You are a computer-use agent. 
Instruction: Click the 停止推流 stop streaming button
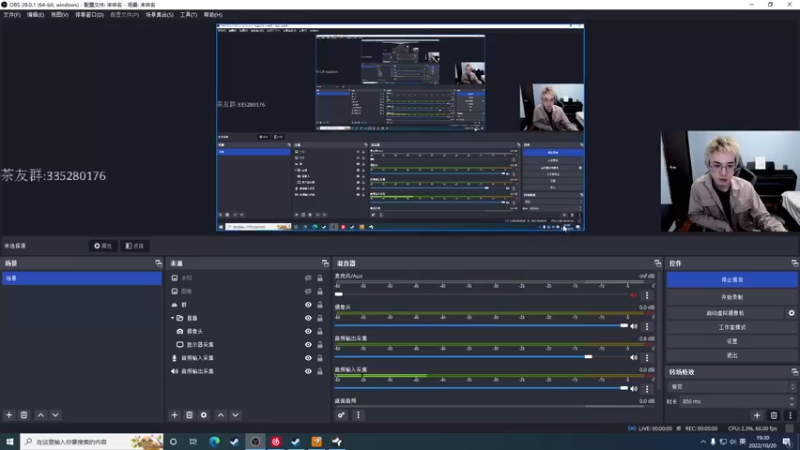[x=732, y=280]
